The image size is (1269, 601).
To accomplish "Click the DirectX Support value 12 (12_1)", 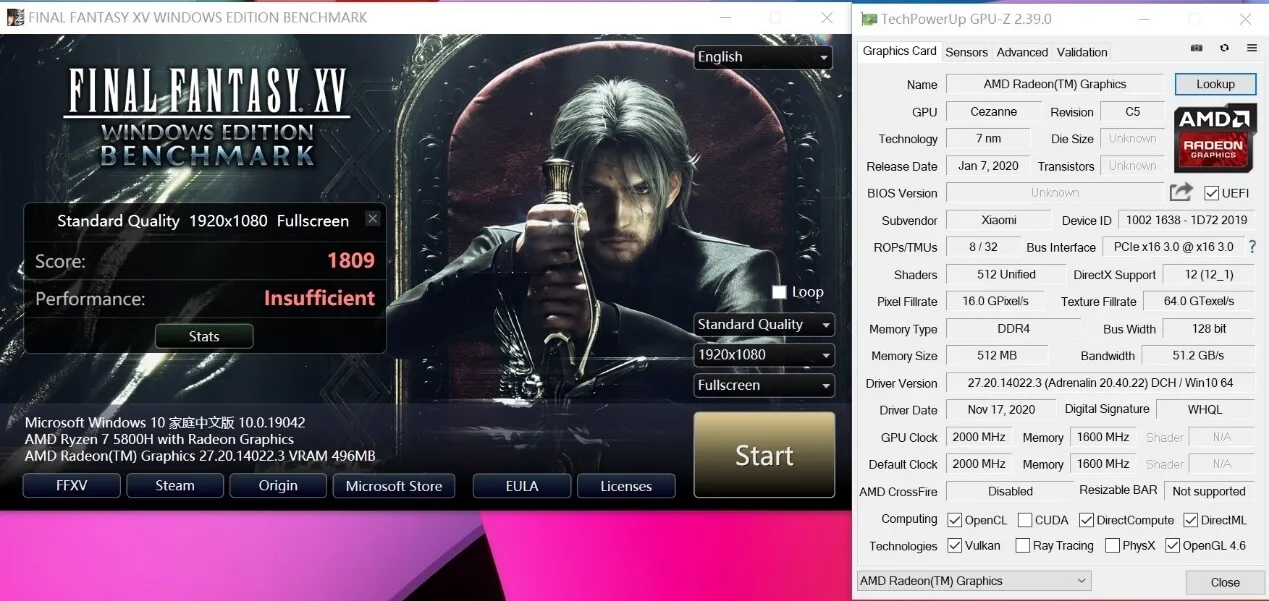I will [1209, 274].
